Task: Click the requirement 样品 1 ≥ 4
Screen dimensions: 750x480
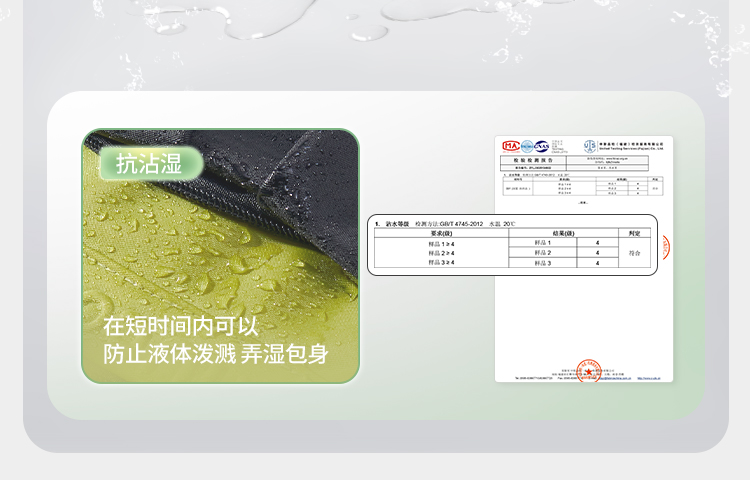Action: click(441, 244)
